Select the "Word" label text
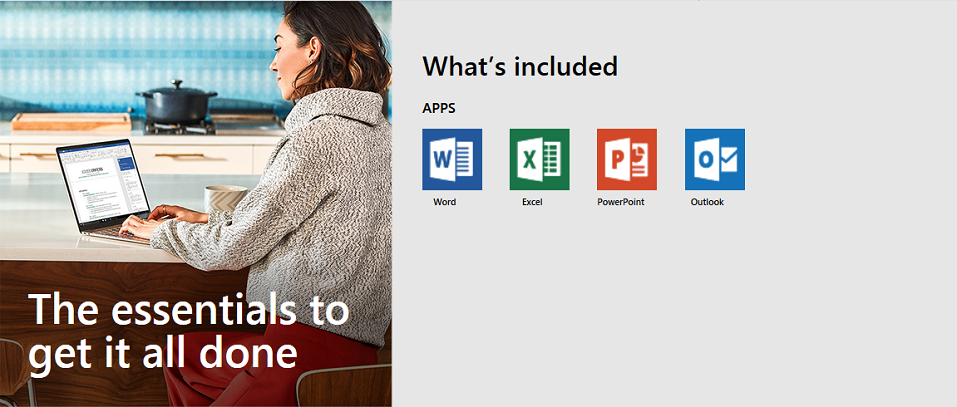Screen dimensions: 957x407 [x=444, y=202]
